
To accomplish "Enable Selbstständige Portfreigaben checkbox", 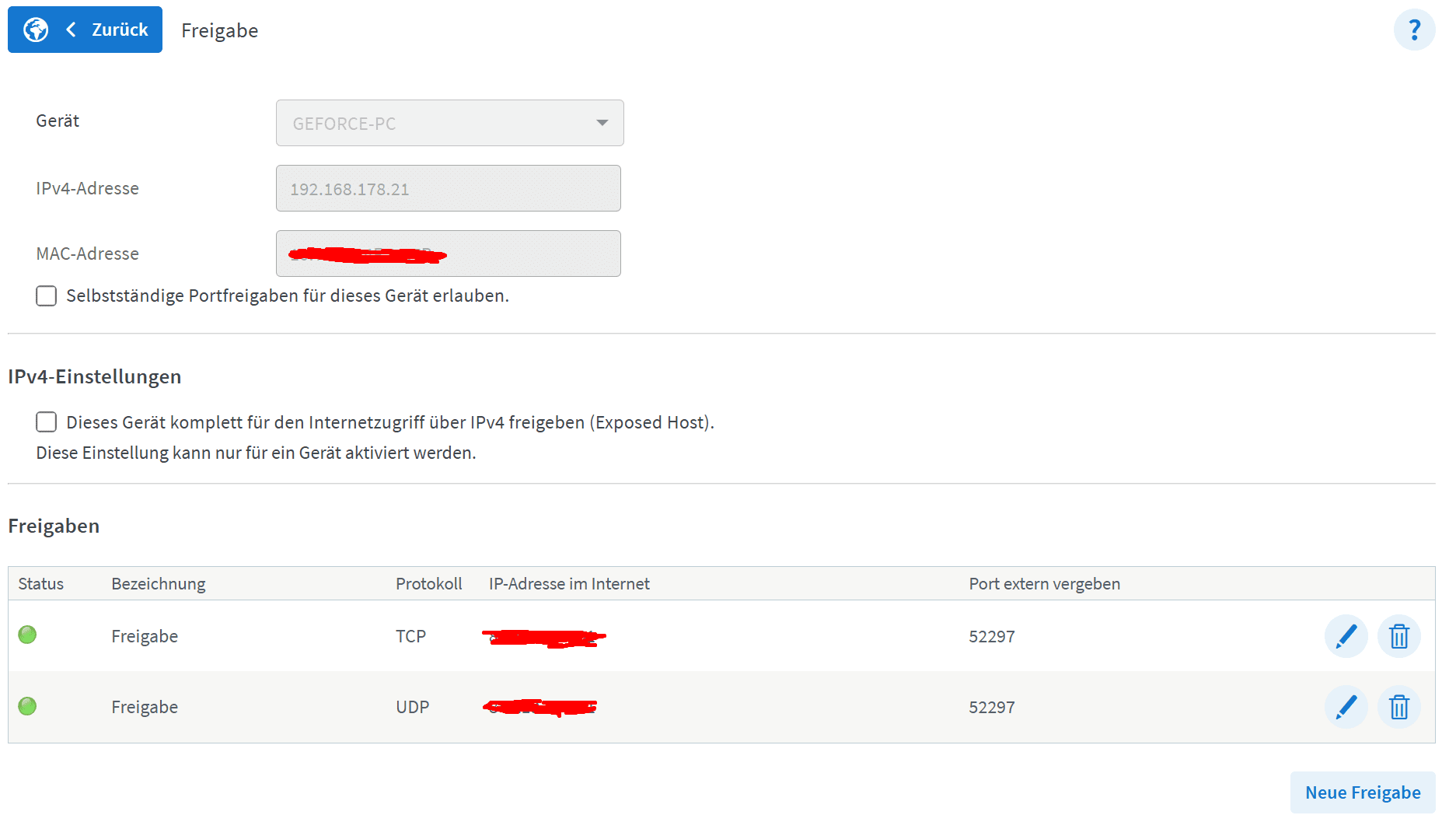I will click(x=47, y=296).
